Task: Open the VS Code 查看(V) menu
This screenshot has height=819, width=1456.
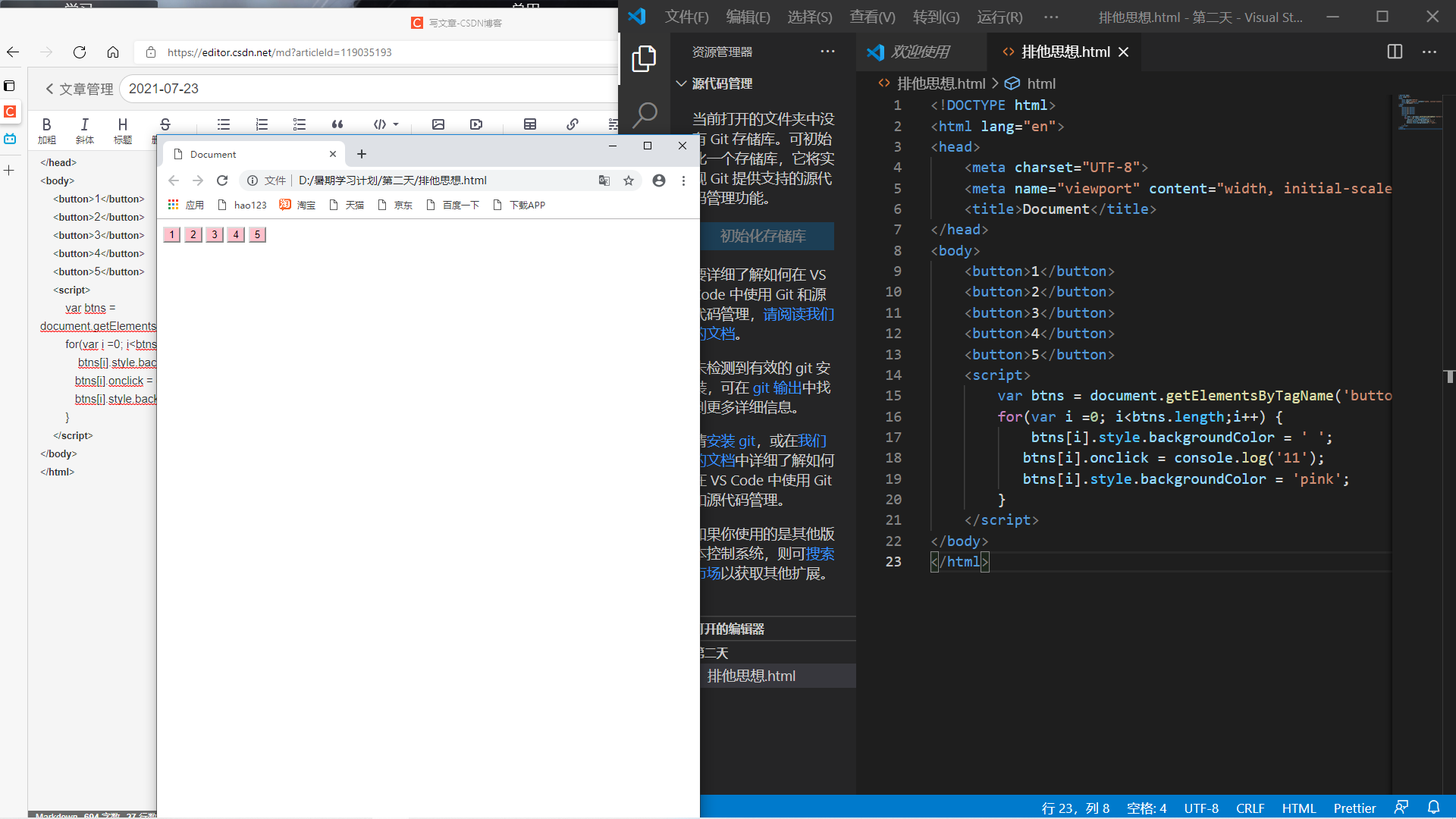Action: [x=872, y=17]
